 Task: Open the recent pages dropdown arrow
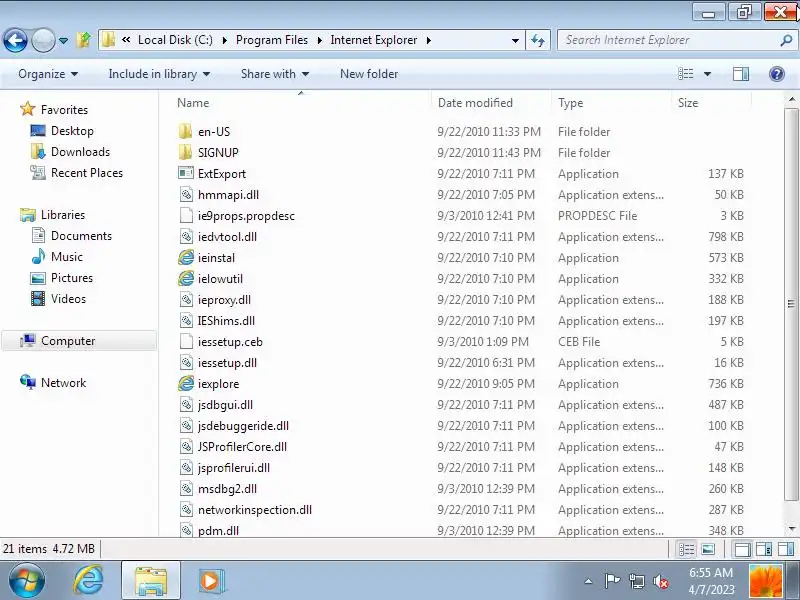(x=63, y=40)
